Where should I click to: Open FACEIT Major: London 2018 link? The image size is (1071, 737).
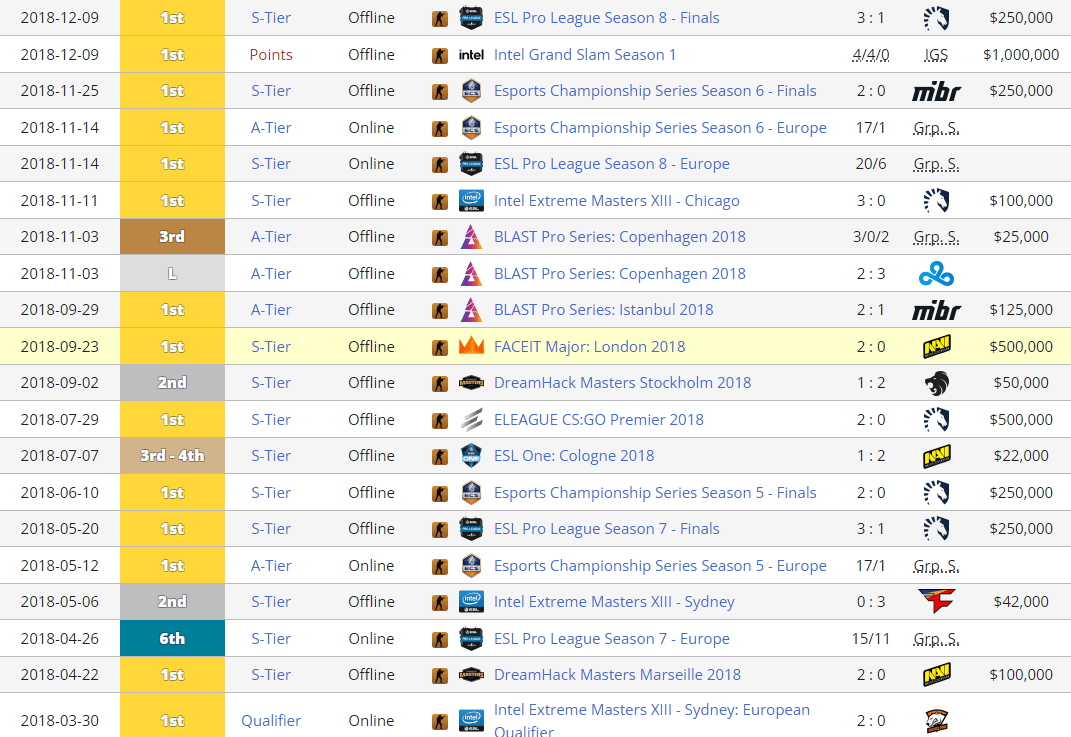click(589, 346)
